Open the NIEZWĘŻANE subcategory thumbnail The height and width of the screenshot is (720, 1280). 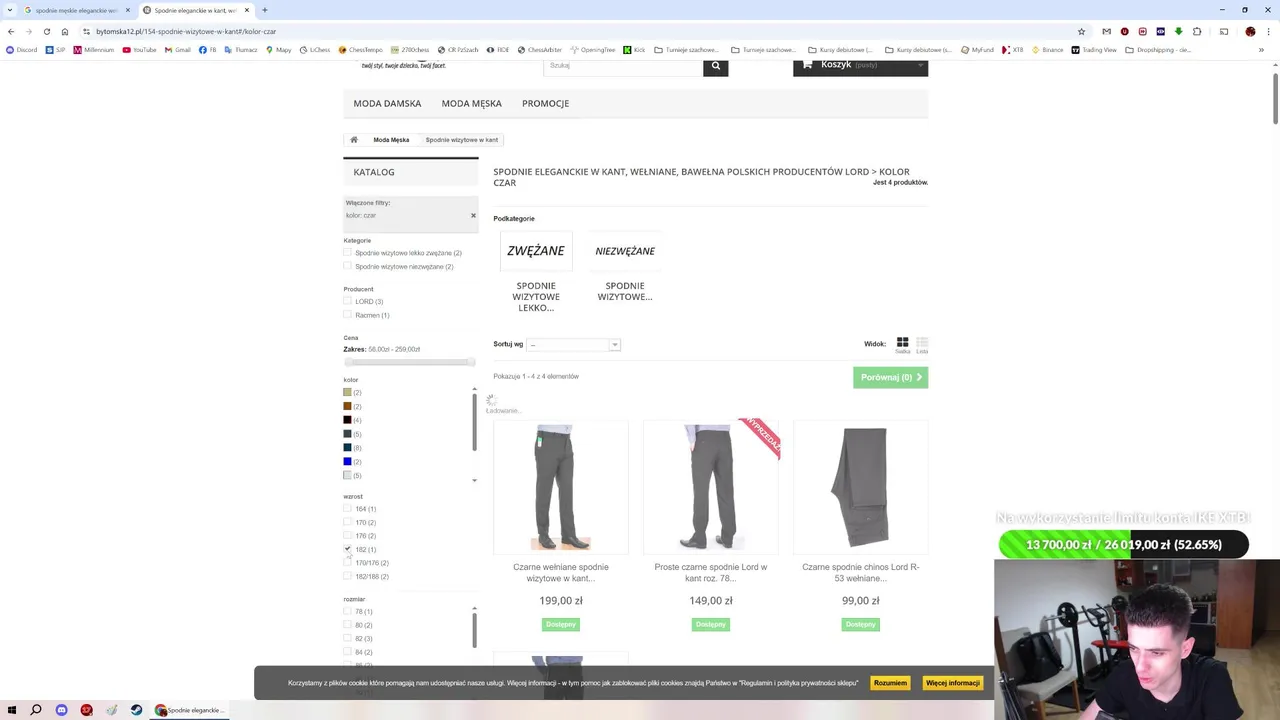(625, 251)
